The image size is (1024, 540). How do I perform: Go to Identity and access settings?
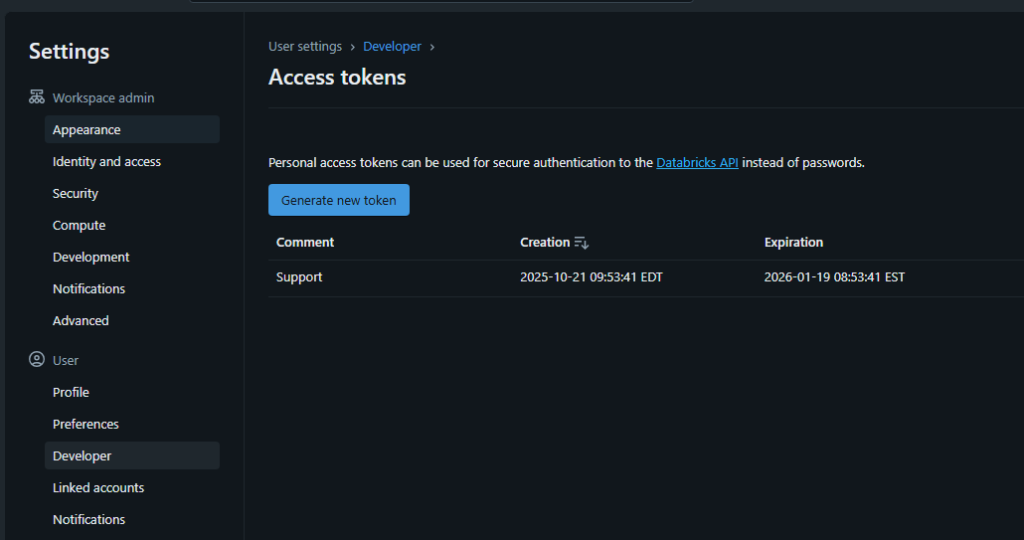[107, 162]
